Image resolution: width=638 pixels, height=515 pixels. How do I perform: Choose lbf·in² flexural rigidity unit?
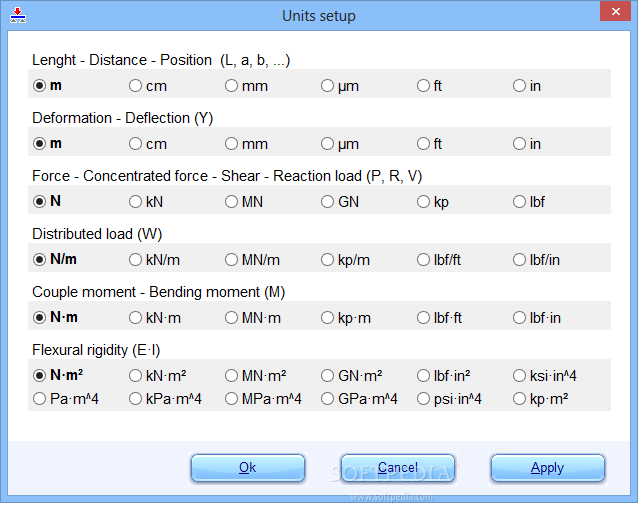point(444,375)
